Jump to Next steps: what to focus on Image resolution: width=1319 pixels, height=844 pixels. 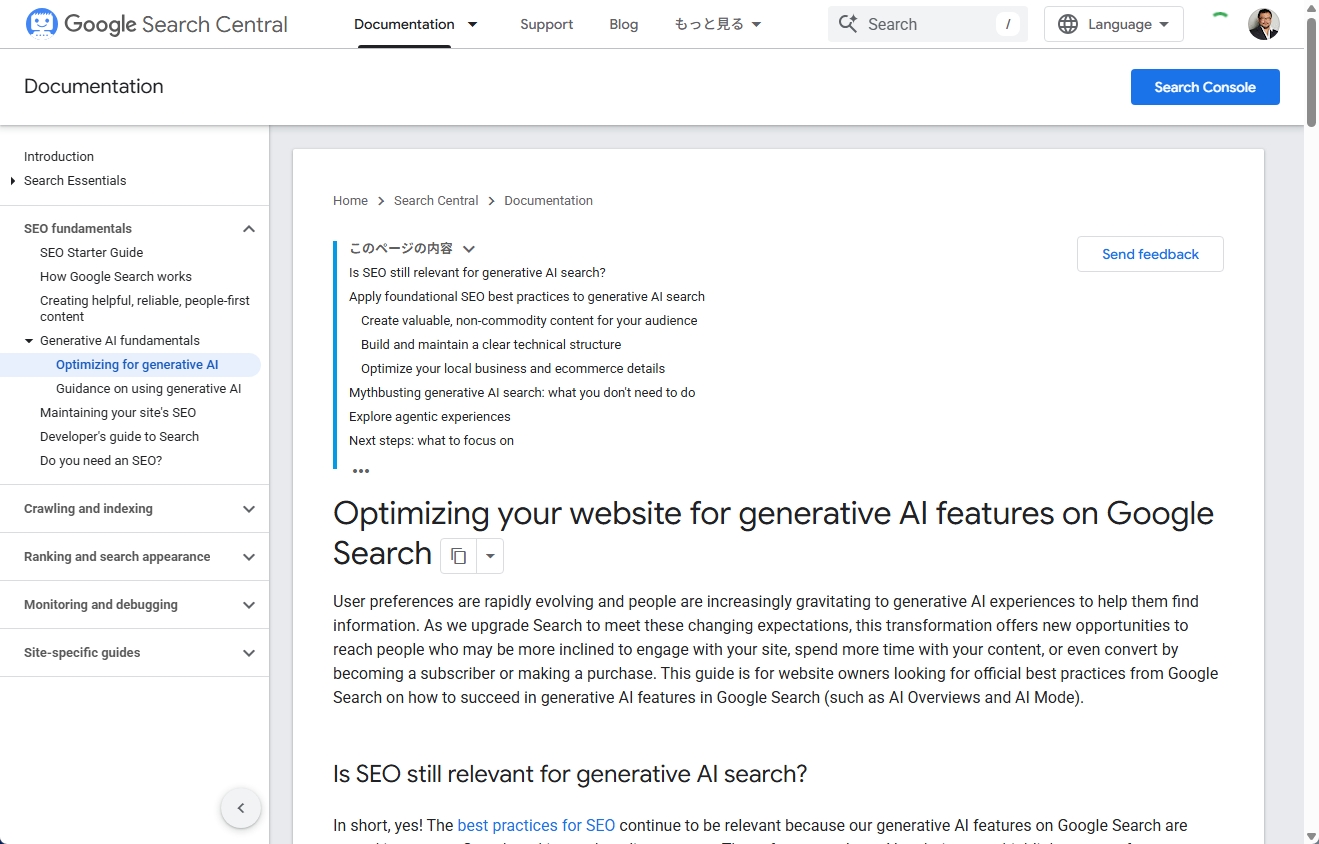431,441
